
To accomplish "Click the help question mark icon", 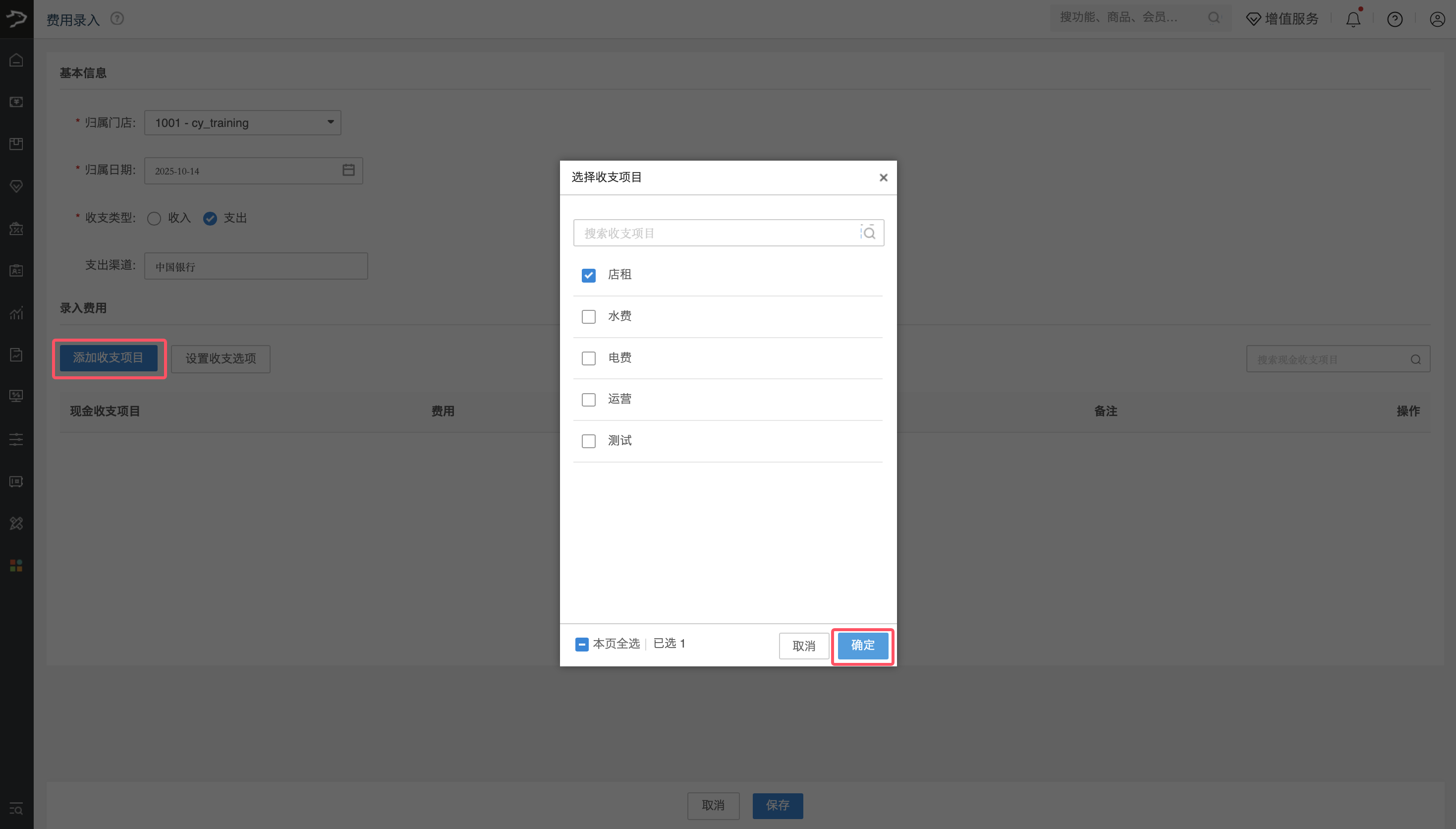I will pos(1394,19).
